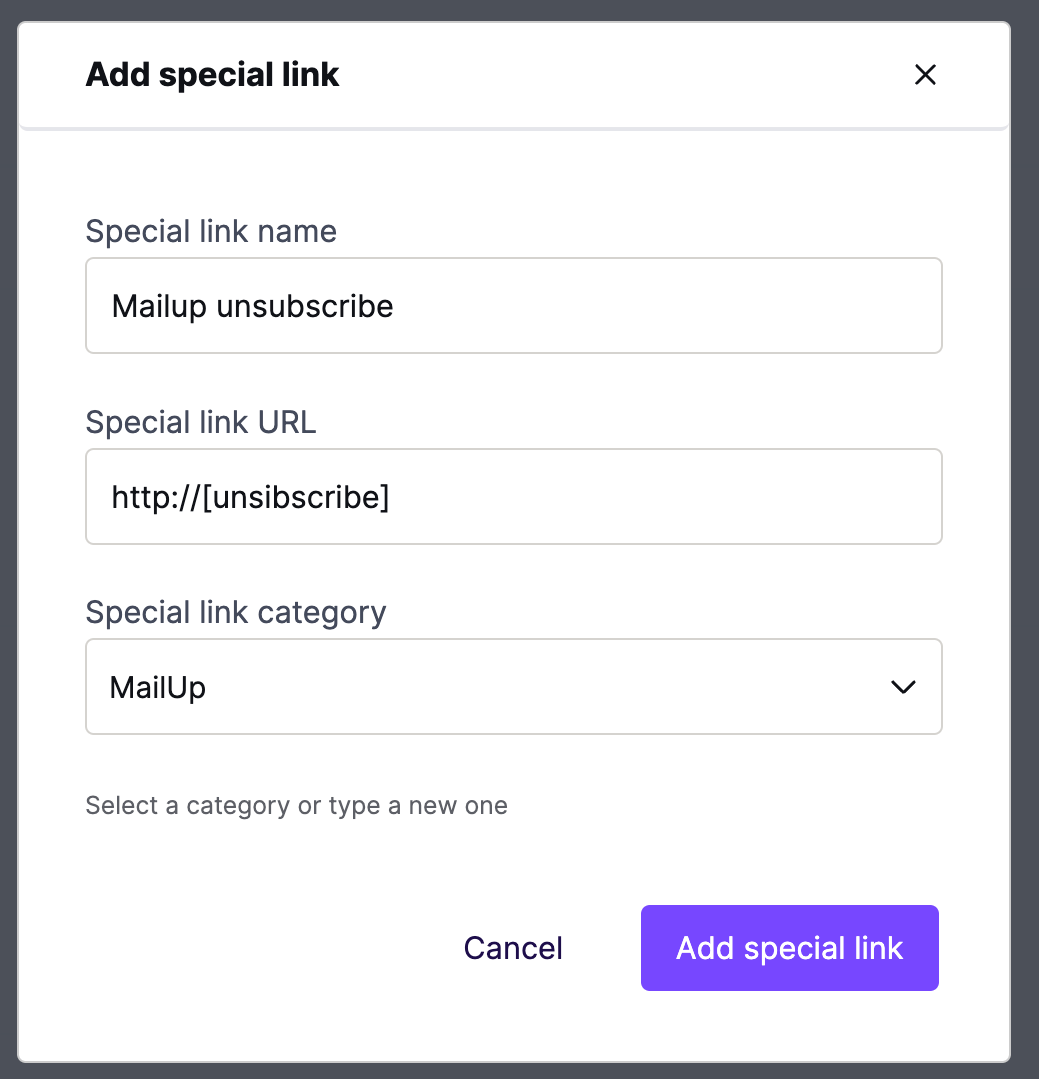Focus the Special link URL text box
1039x1079 pixels.
(513, 496)
